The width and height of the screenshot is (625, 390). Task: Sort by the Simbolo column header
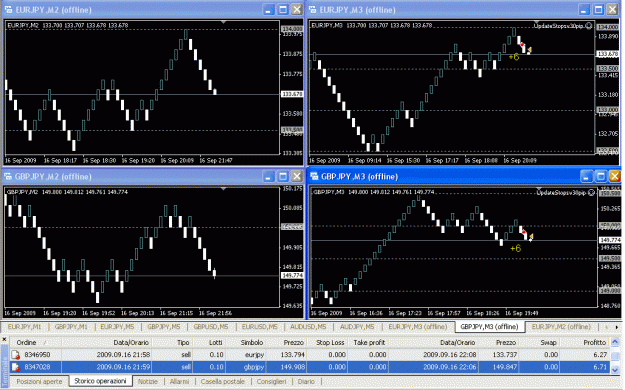tap(247, 343)
